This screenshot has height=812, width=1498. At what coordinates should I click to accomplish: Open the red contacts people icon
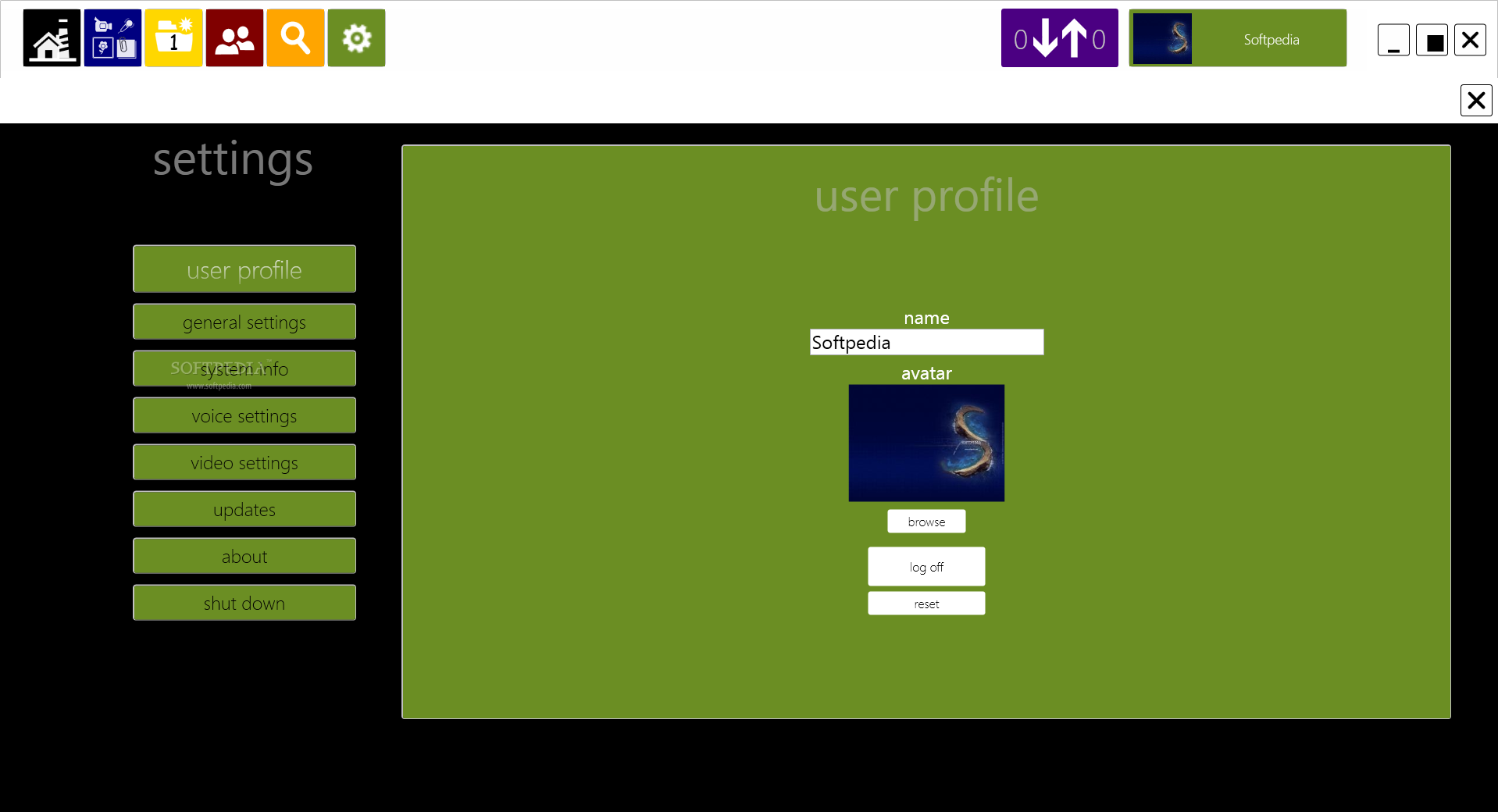coord(234,38)
